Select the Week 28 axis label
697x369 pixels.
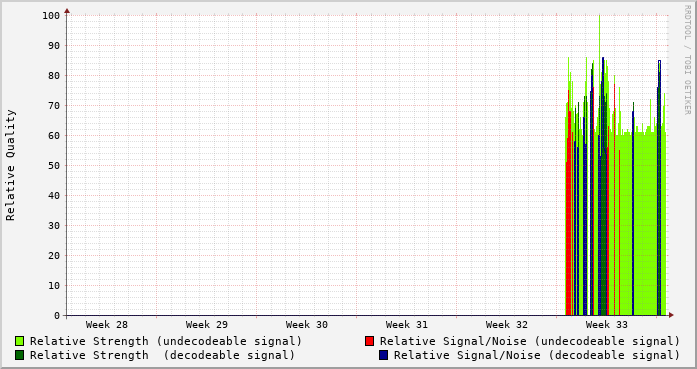coord(107,325)
